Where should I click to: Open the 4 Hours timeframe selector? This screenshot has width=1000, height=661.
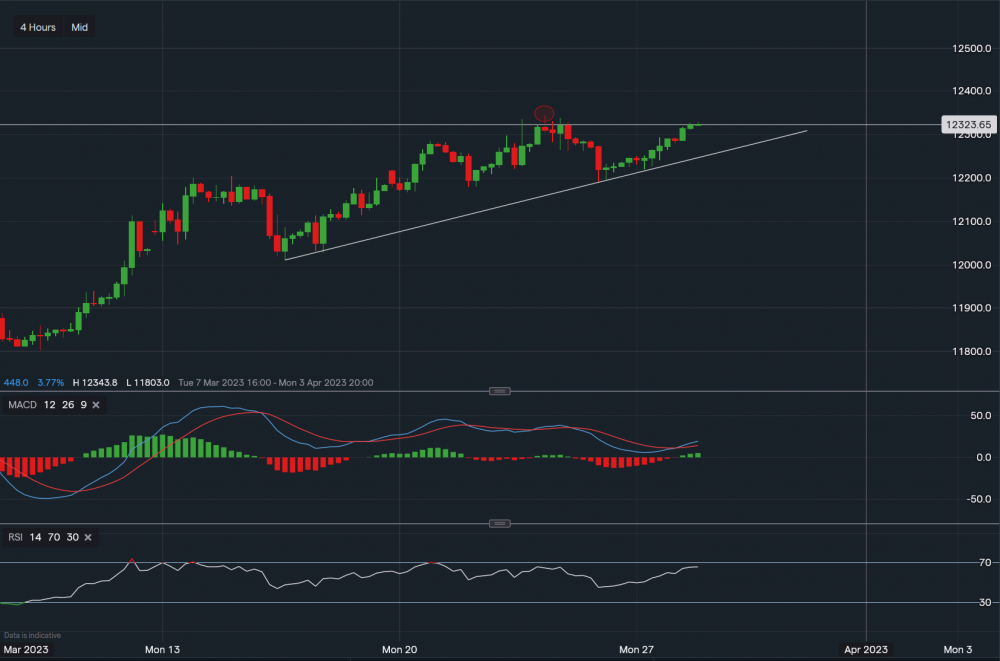[36, 27]
